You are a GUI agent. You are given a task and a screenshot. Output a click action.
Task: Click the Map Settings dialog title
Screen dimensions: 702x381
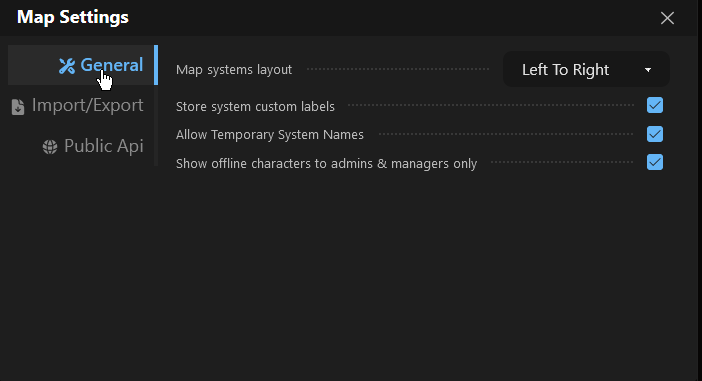pos(73,17)
